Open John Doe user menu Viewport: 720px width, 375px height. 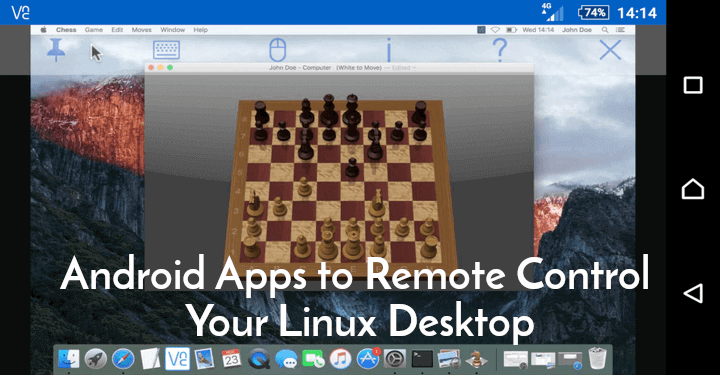pos(577,30)
